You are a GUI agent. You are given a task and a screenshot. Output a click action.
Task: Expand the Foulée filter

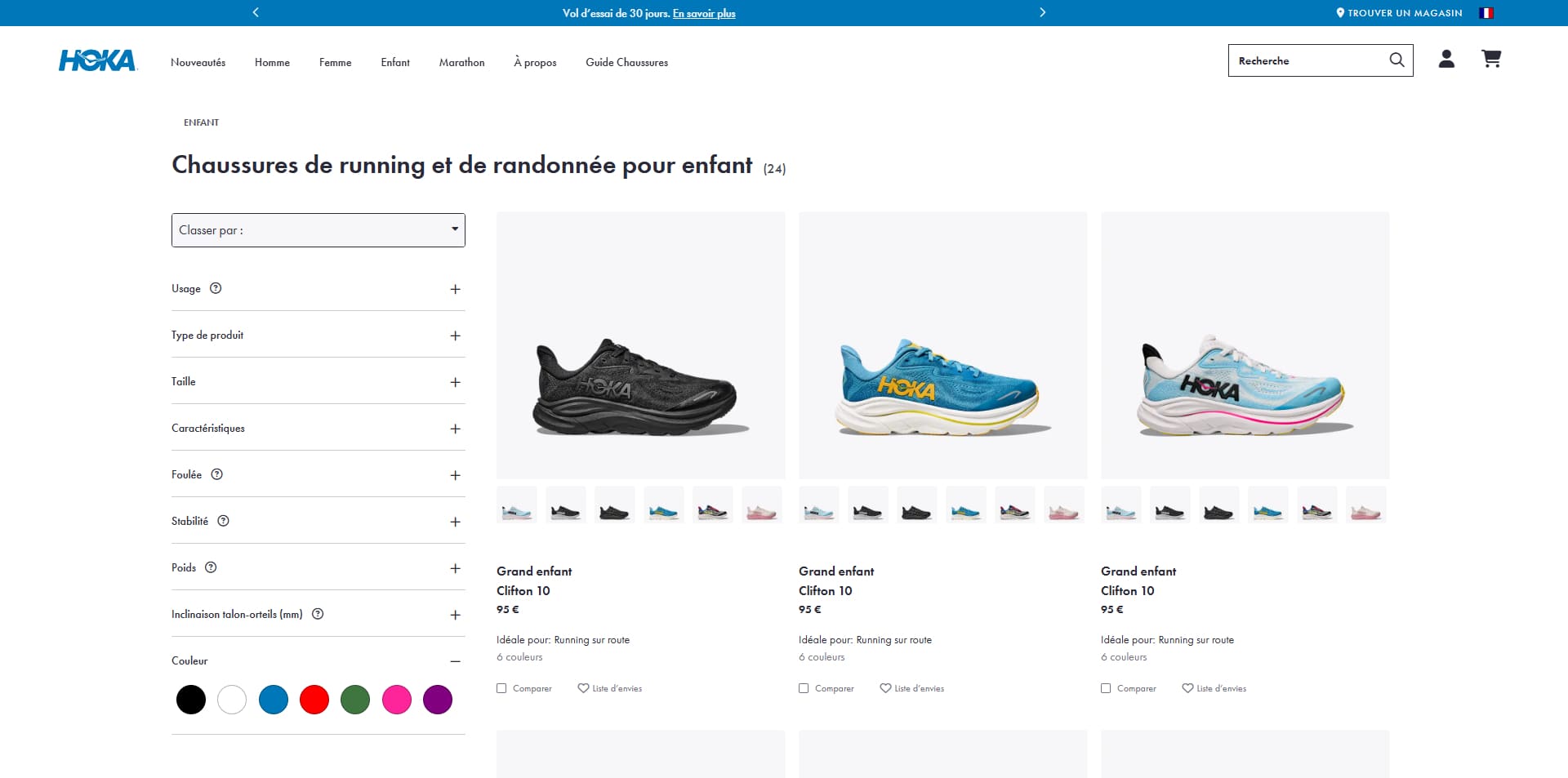(x=456, y=475)
